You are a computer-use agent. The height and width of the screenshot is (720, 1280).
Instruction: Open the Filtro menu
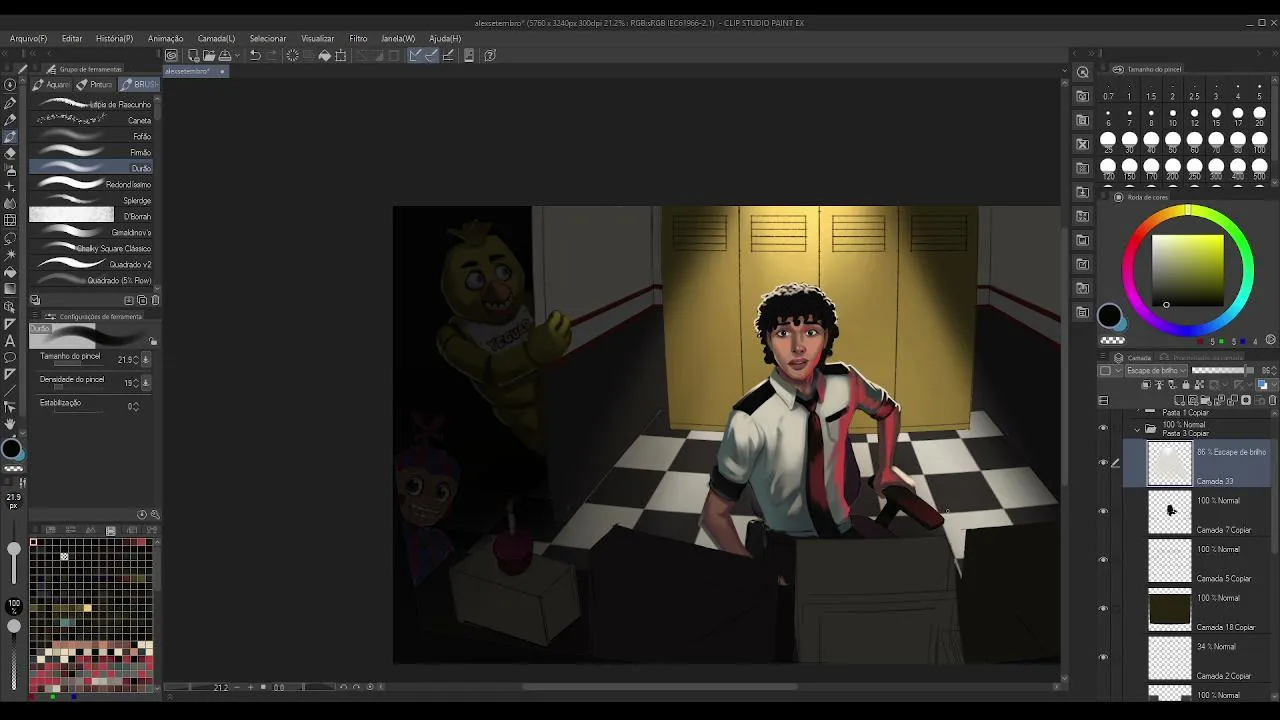pos(358,39)
